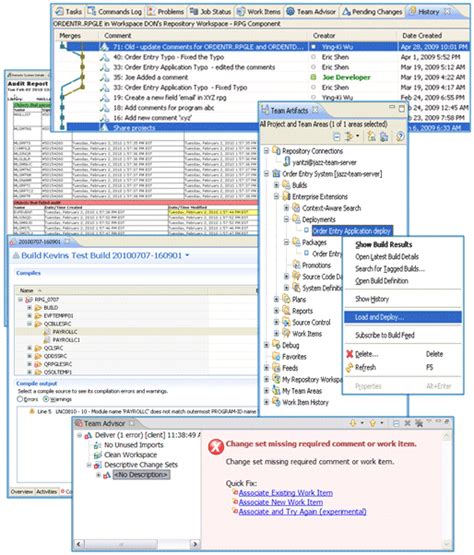The image size is (474, 555).
Task: Click the left scroll arrow in Team Advisor tree
Action: [x=79, y=544]
